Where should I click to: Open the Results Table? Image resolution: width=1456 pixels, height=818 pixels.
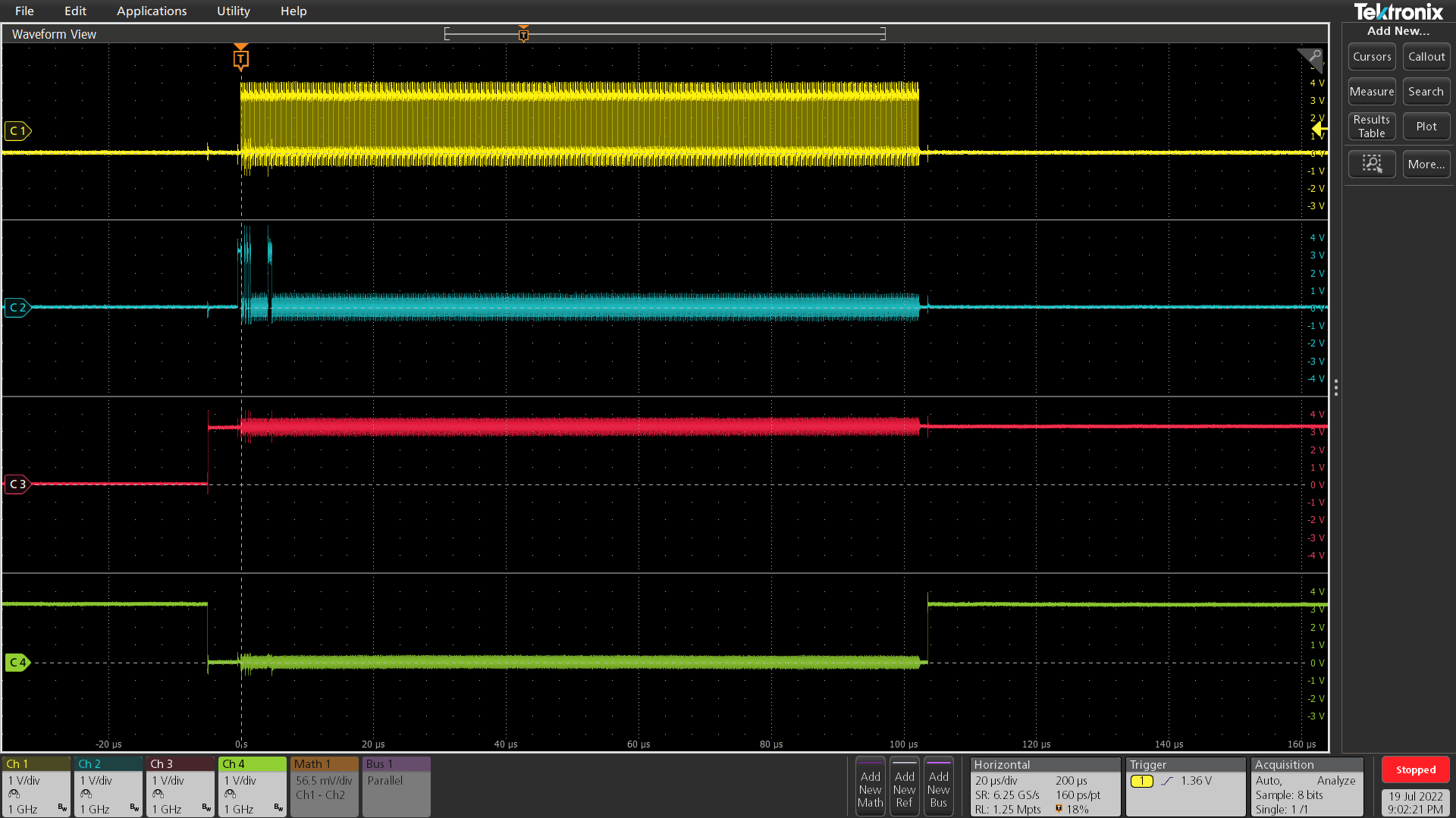1371,126
